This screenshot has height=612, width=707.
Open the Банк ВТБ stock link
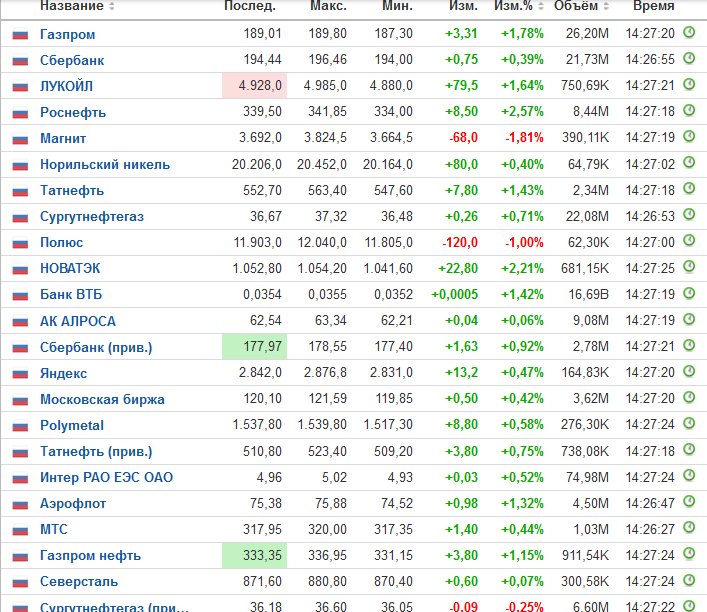click(x=71, y=295)
